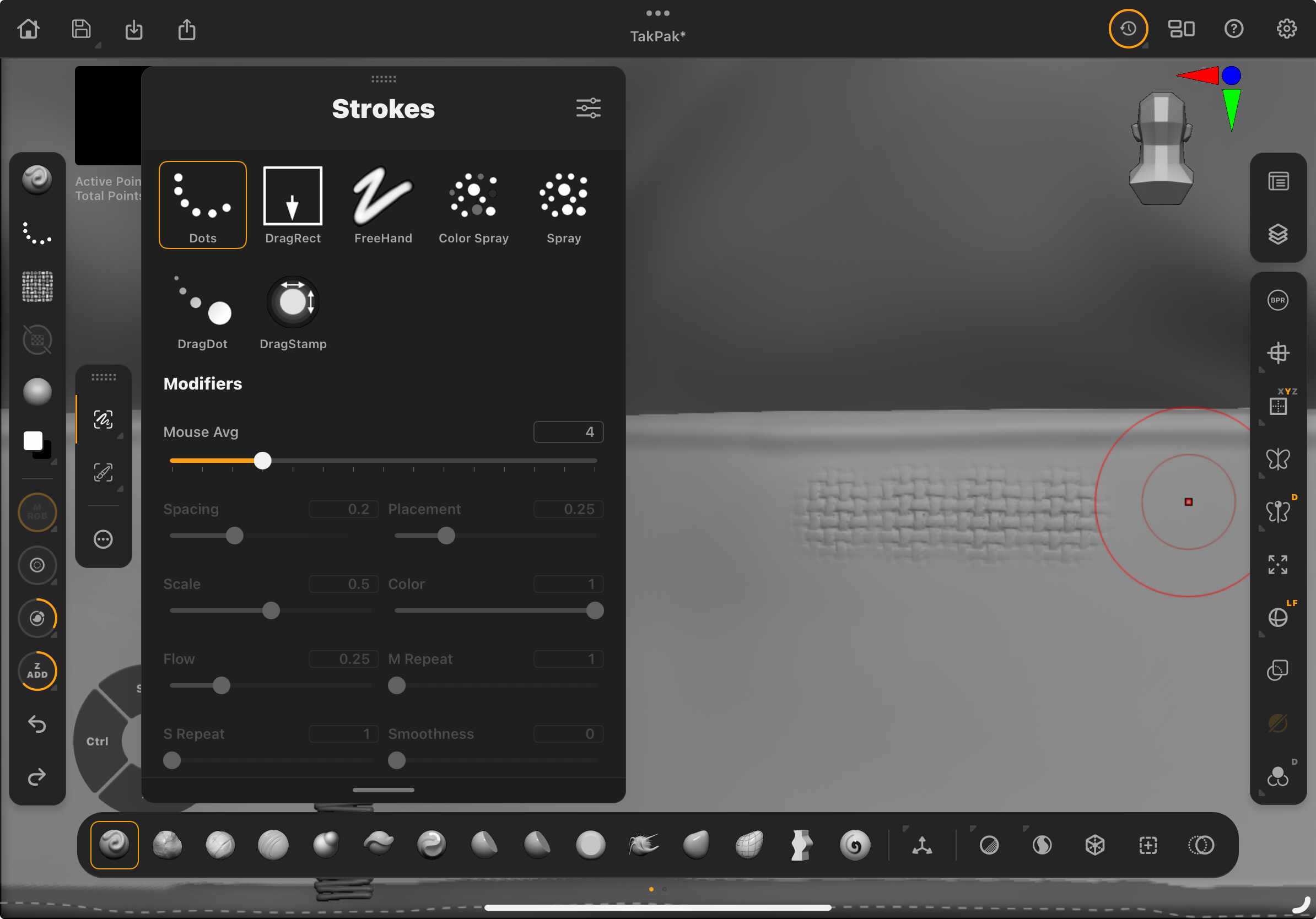
Task: Click the undo arrow button
Action: coord(37,724)
